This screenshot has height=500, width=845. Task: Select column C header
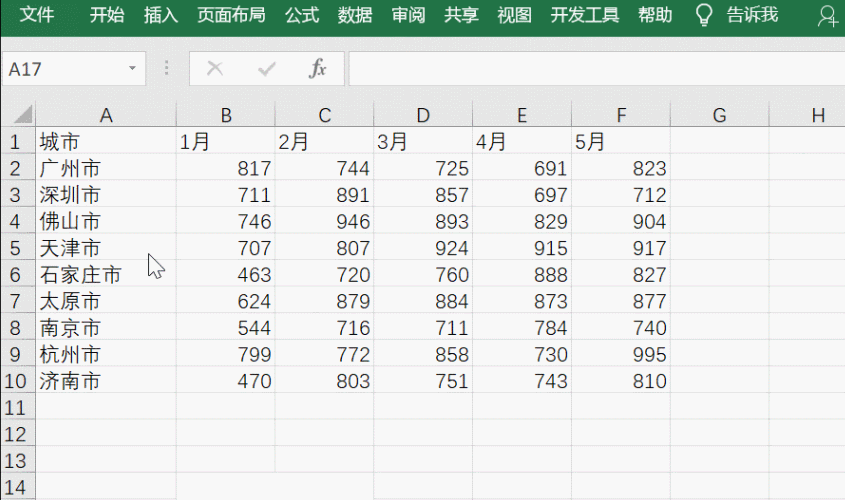coord(324,115)
